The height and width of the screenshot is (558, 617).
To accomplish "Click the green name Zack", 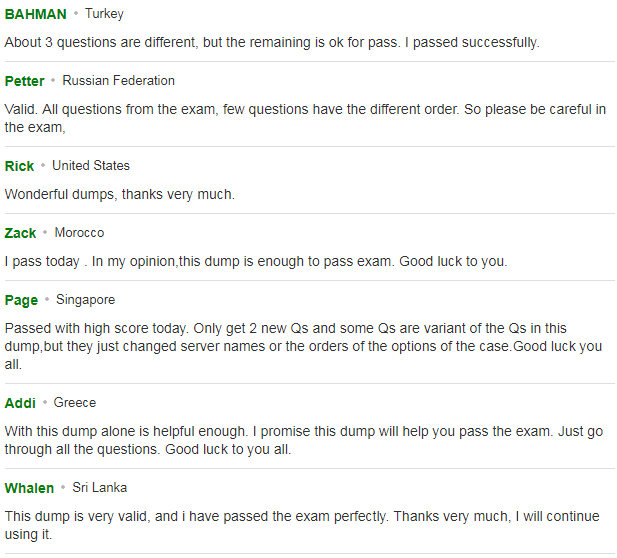I will coord(20,233).
